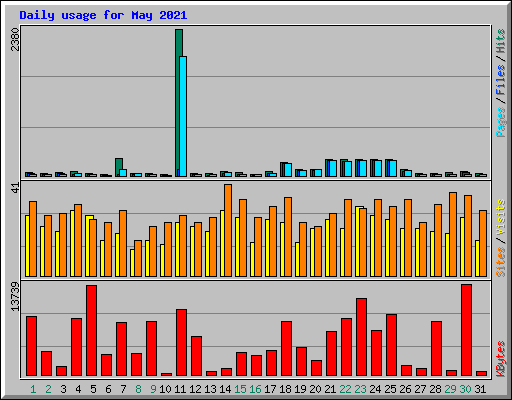Viewport: 512px width, 400px height.
Task: Click day 11 on the date axis
Action: (180, 389)
